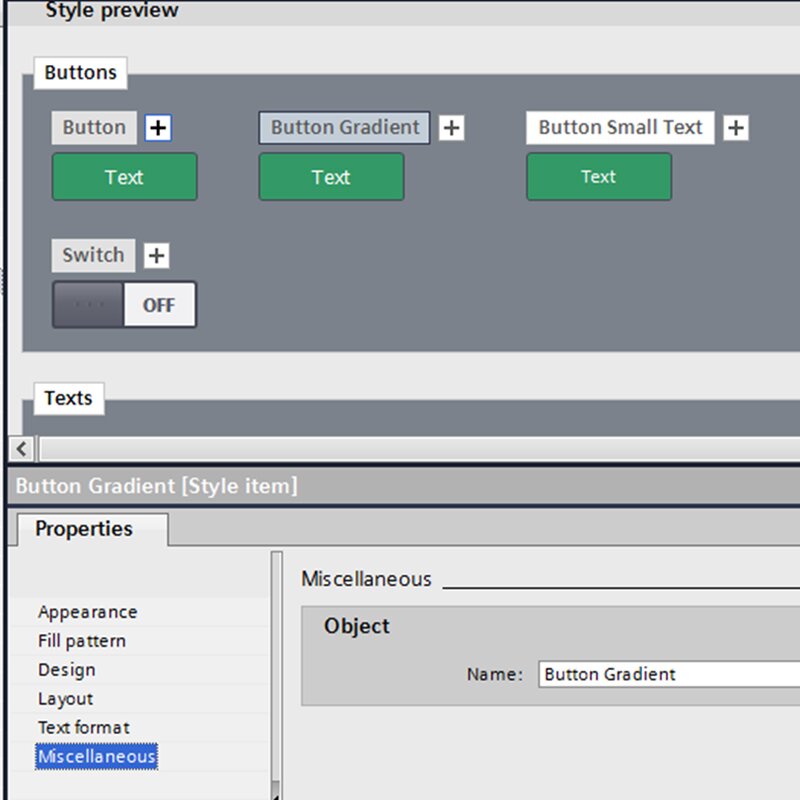Click the plus icon beside Button Gradient
Viewport: 800px width, 800px height.
coord(452,128)
